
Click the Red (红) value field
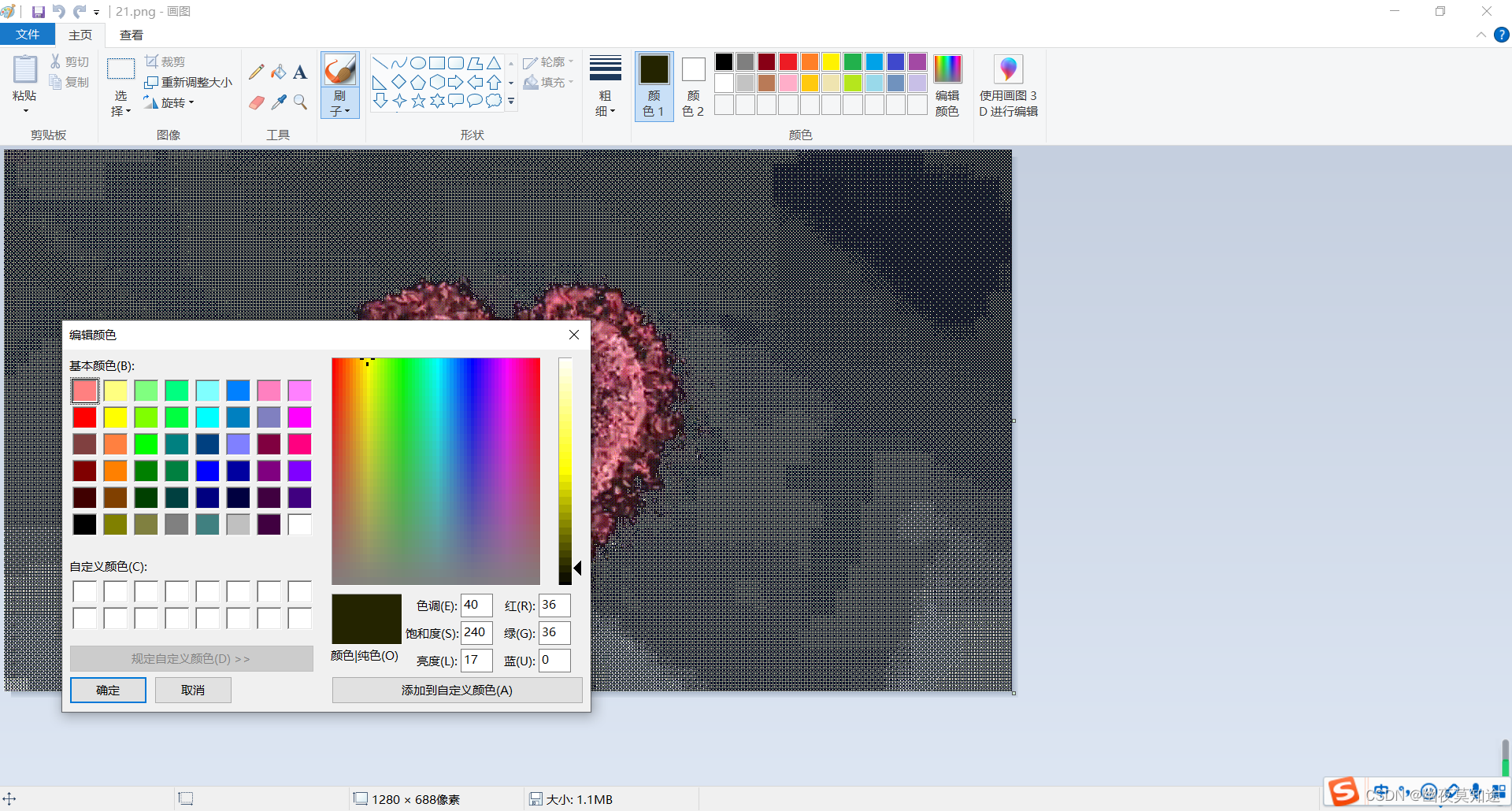[x=554, y=605]
